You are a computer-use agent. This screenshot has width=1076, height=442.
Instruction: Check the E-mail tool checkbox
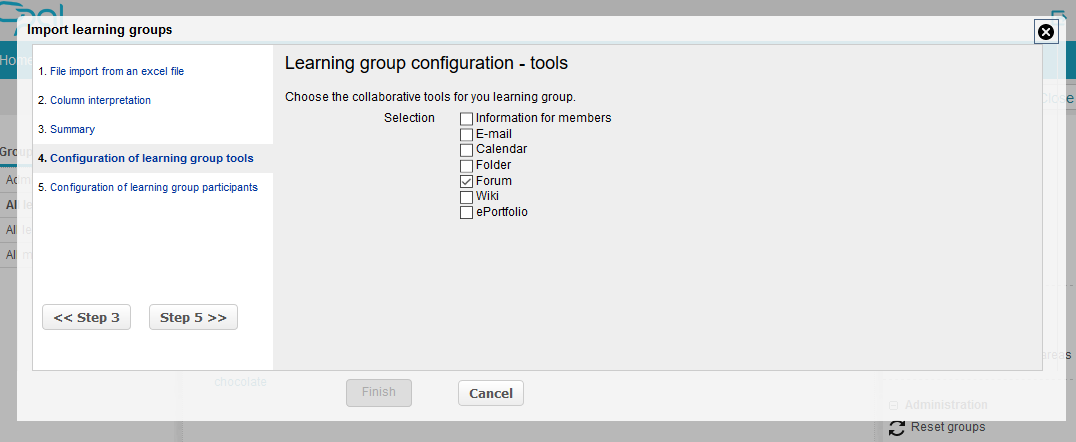[x=466, y=134]
